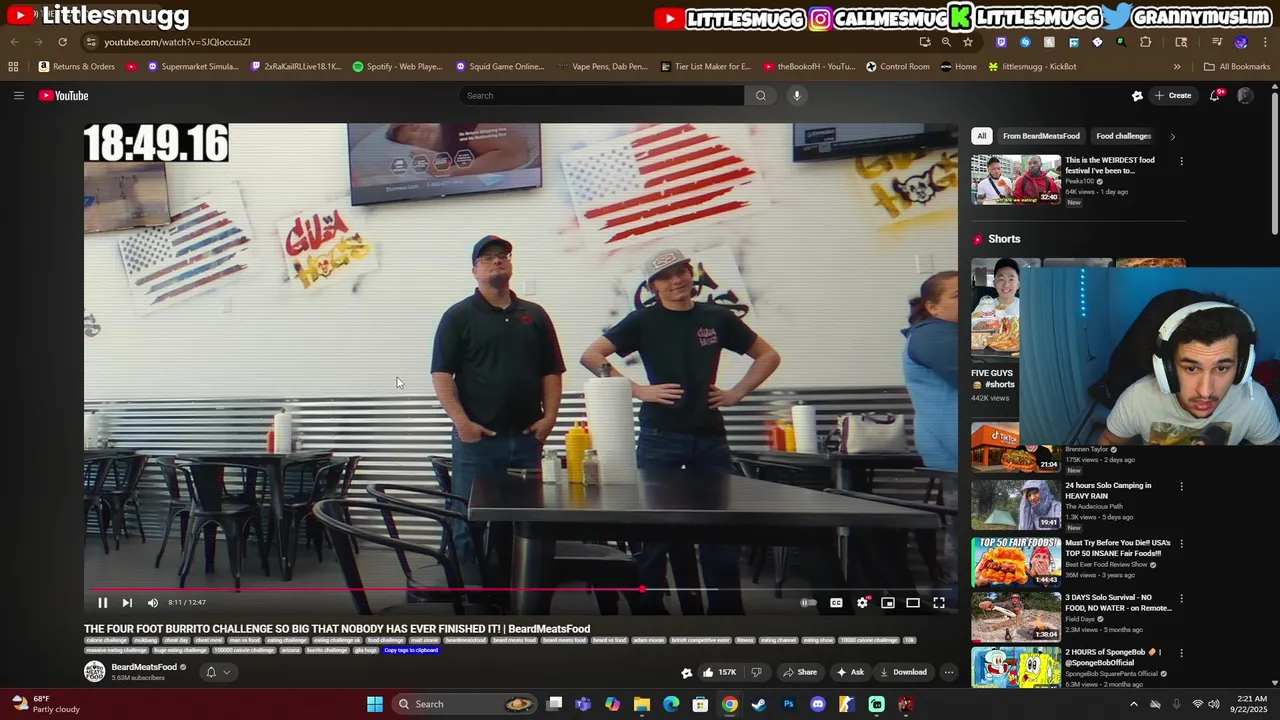Open All Bookmarks folder
The image size is (1280, 720).
(x=1237, y=67)
